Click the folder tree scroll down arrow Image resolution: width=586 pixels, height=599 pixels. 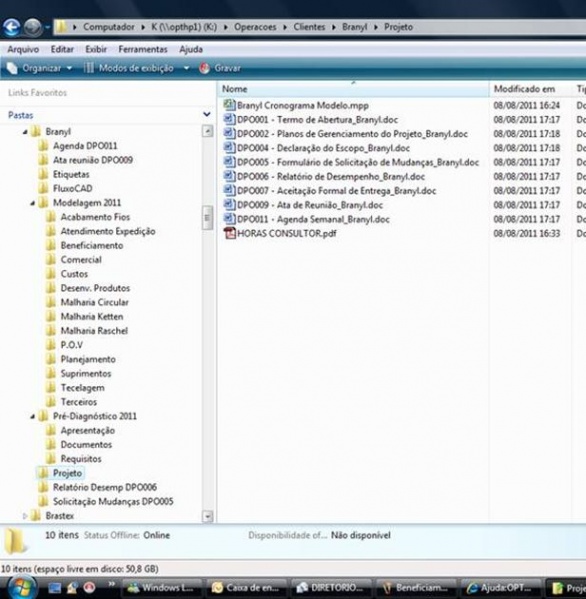207,517
